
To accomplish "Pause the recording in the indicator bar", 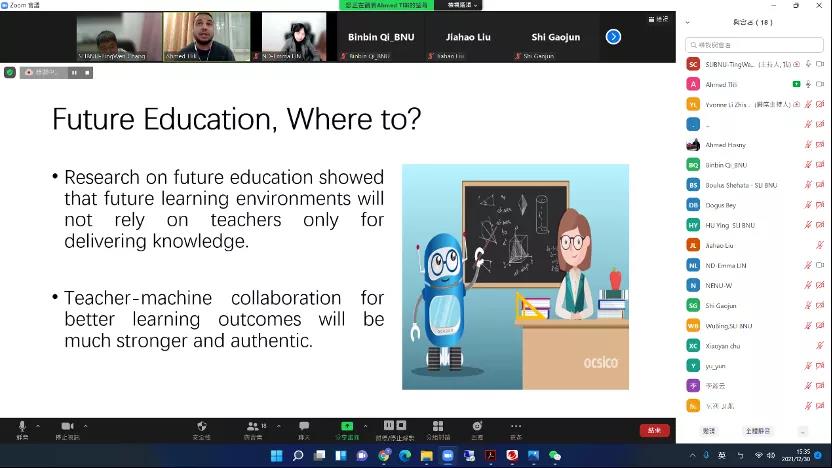I will click(x=73, y=72).
